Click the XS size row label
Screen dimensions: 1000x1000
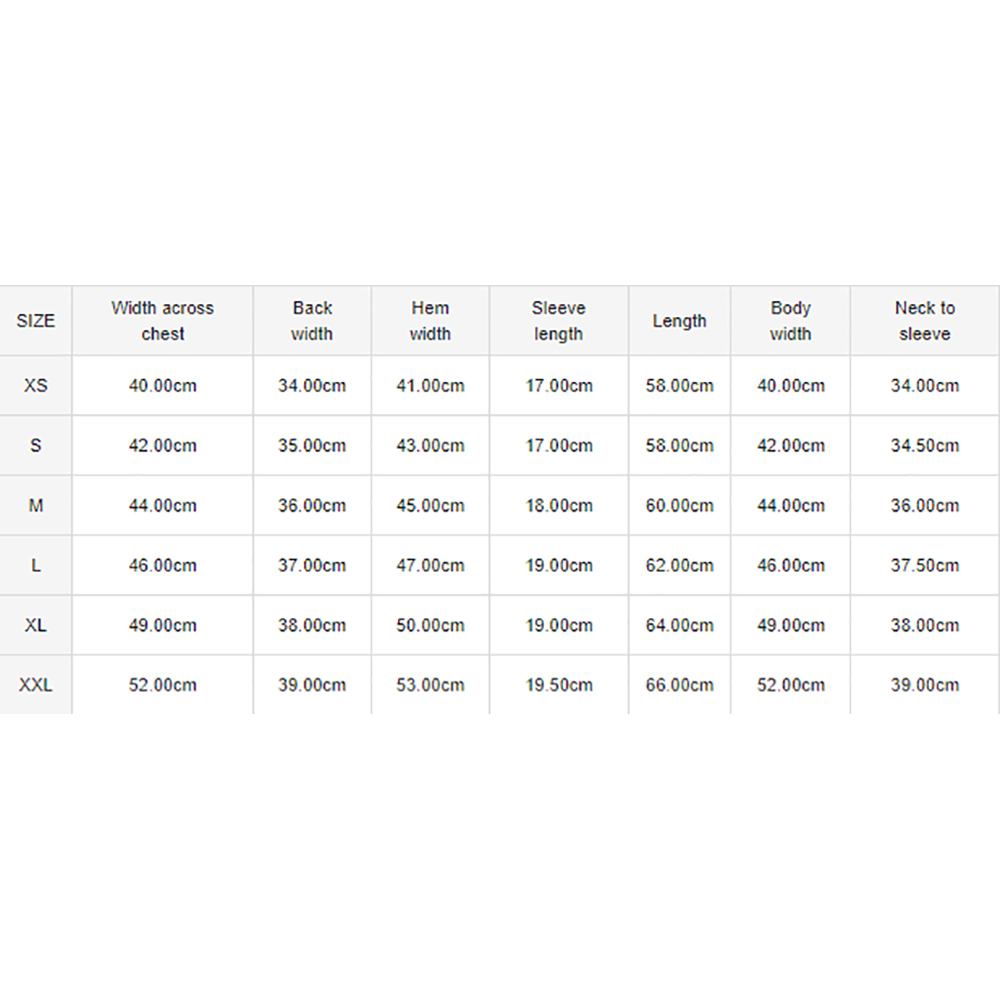click(36, 386)
